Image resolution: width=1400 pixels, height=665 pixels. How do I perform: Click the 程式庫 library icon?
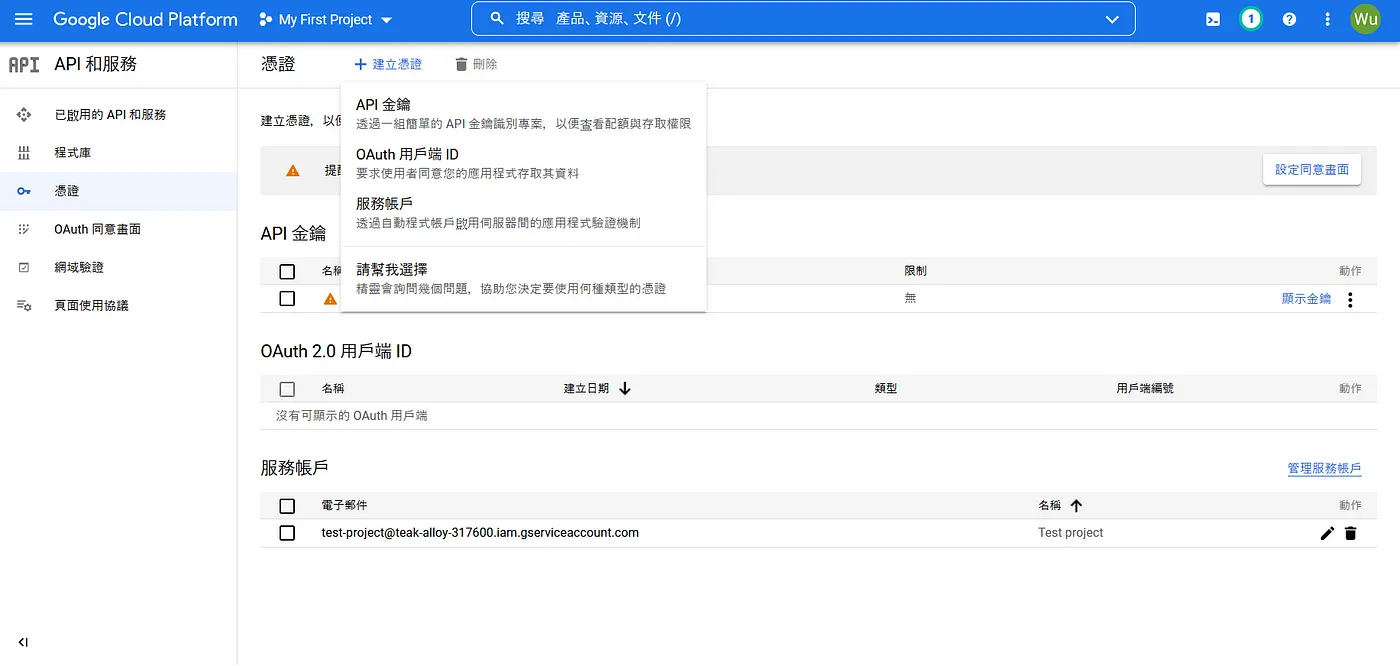coord(24,153)
